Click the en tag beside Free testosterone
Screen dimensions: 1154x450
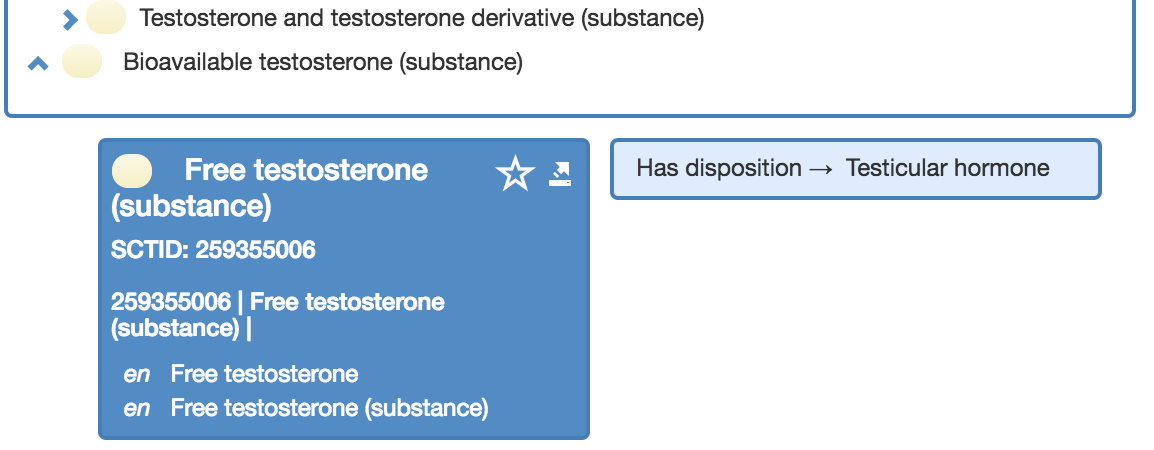pos(137,375)
